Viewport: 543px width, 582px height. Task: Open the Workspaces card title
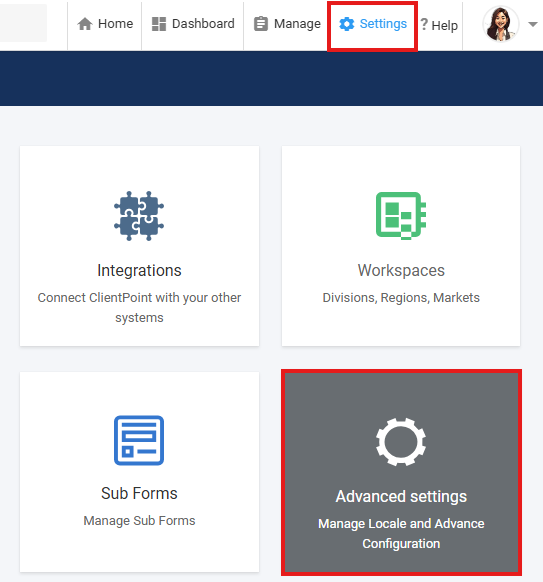click(x=401, y=270)
